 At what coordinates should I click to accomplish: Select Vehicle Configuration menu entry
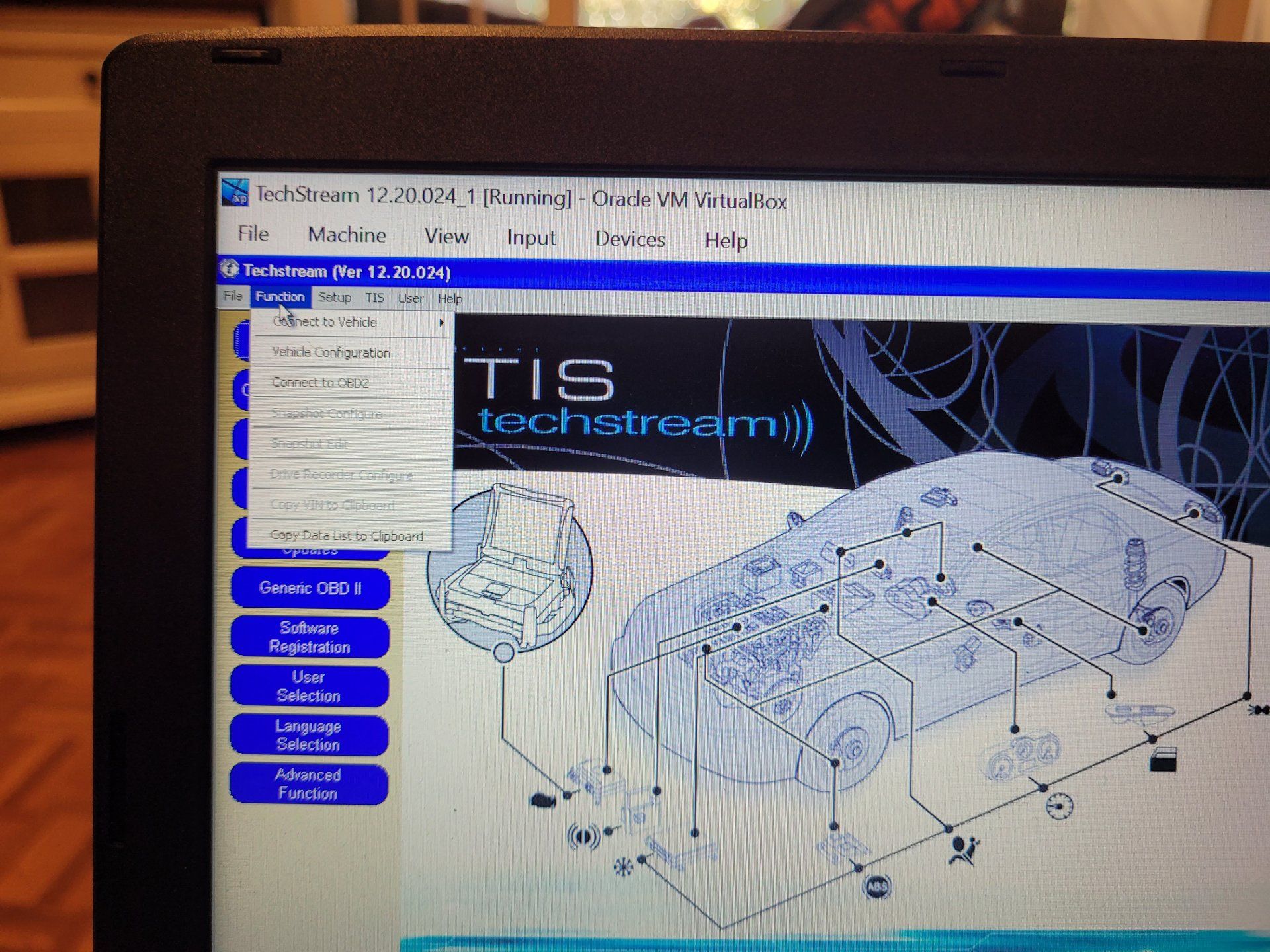pos(352,352)
